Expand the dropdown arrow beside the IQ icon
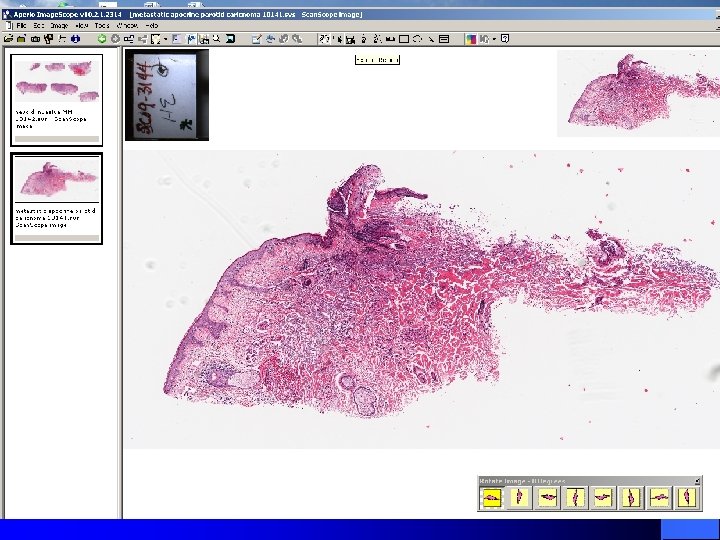This screenshot has height=540, width=720. [x=494, y=39]
